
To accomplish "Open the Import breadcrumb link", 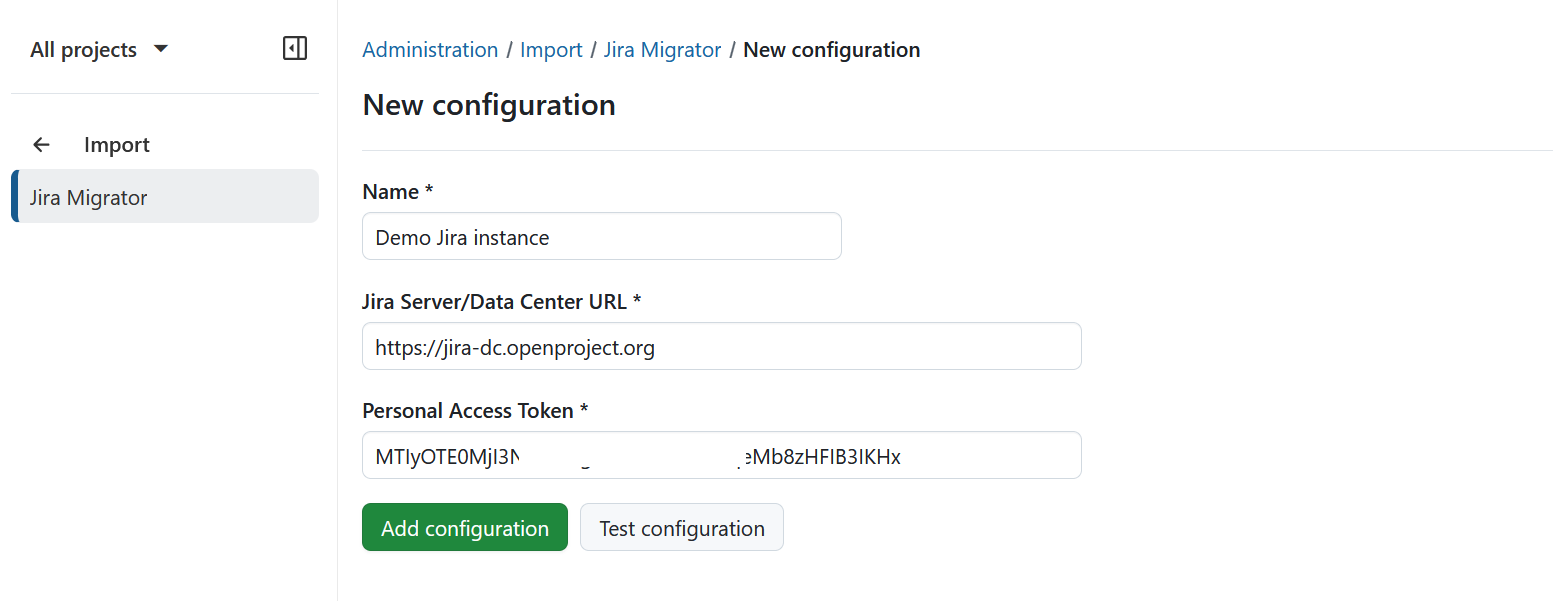I will (551, 50).
